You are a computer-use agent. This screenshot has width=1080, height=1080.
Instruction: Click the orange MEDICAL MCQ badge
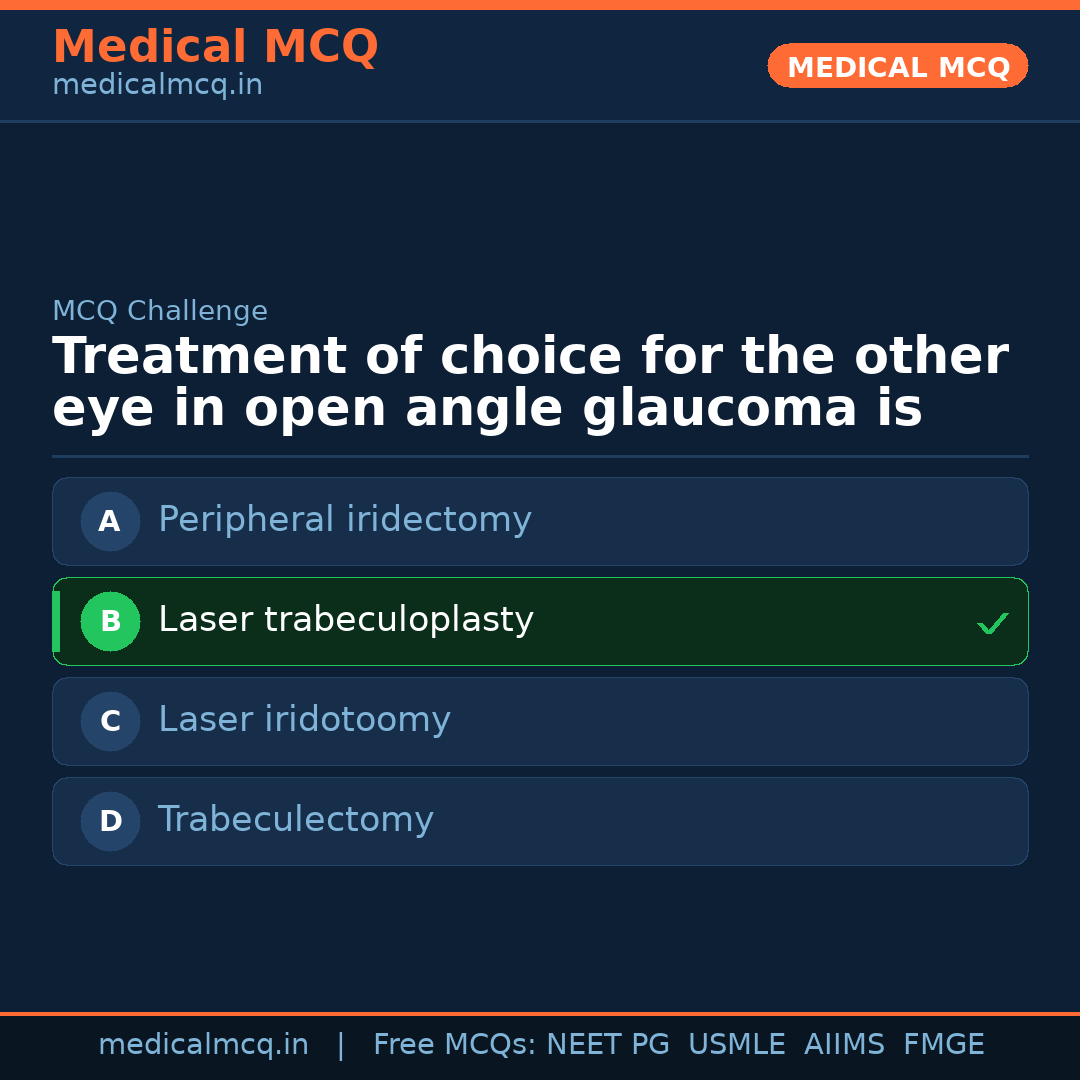[897, 65]
